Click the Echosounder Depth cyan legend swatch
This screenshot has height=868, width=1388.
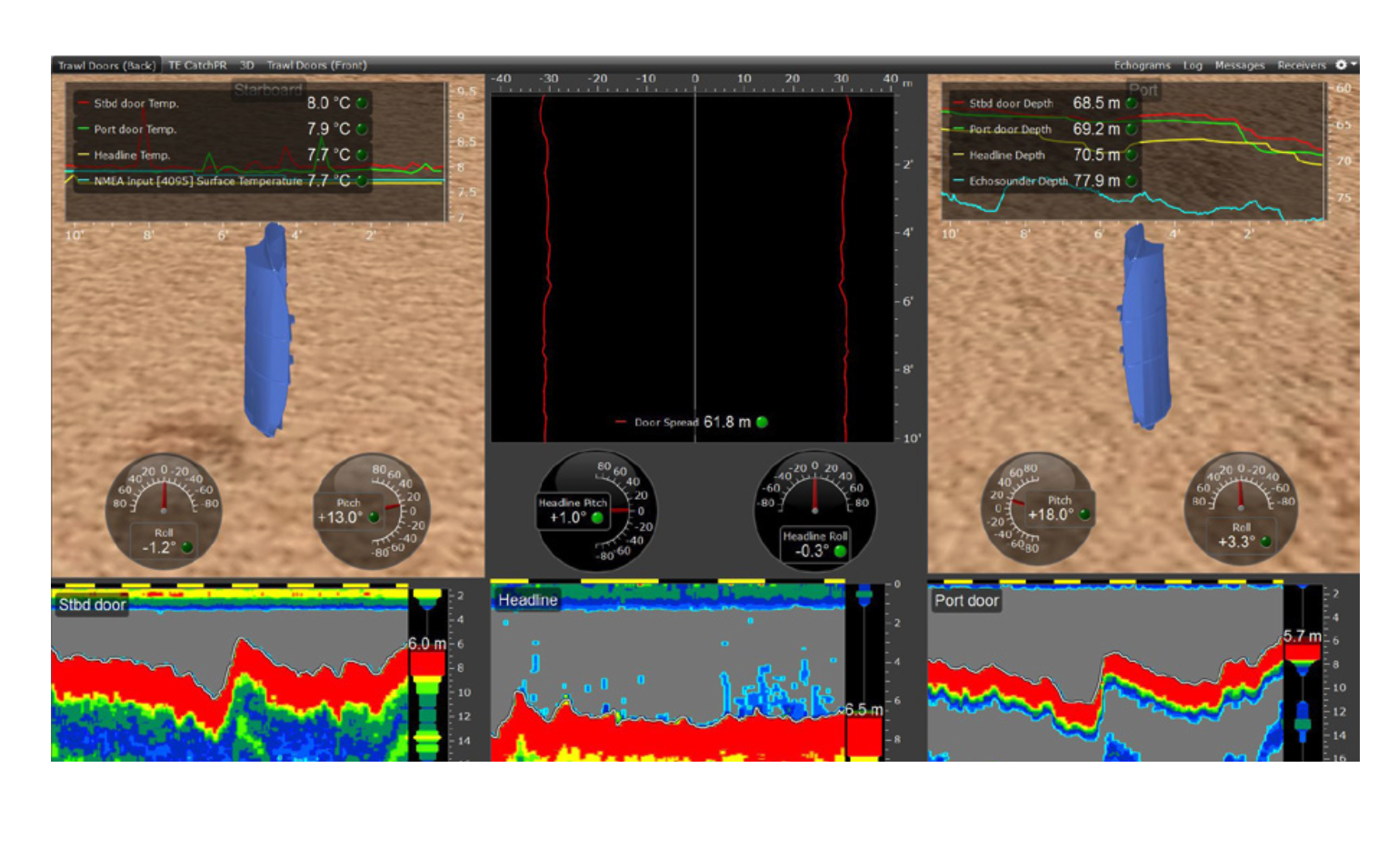958,181
